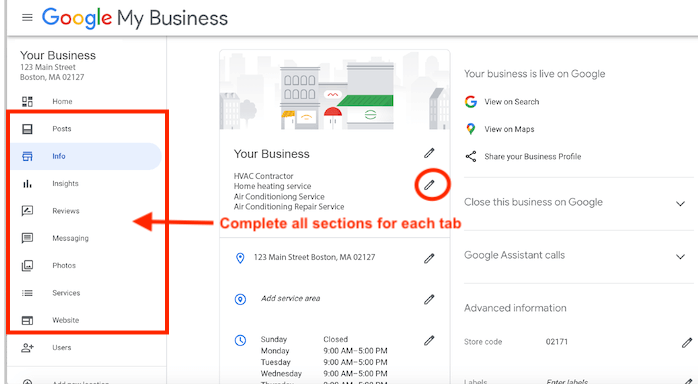The image size is (698, 384).
Task: Click the Posts sidebar icon
Action: tap(27, 129)
